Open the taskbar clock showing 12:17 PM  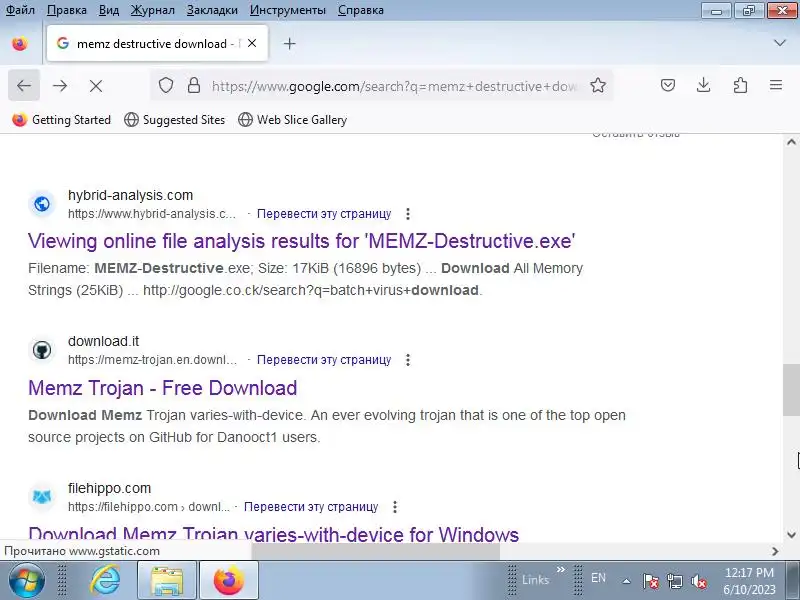tap(749, 581)
